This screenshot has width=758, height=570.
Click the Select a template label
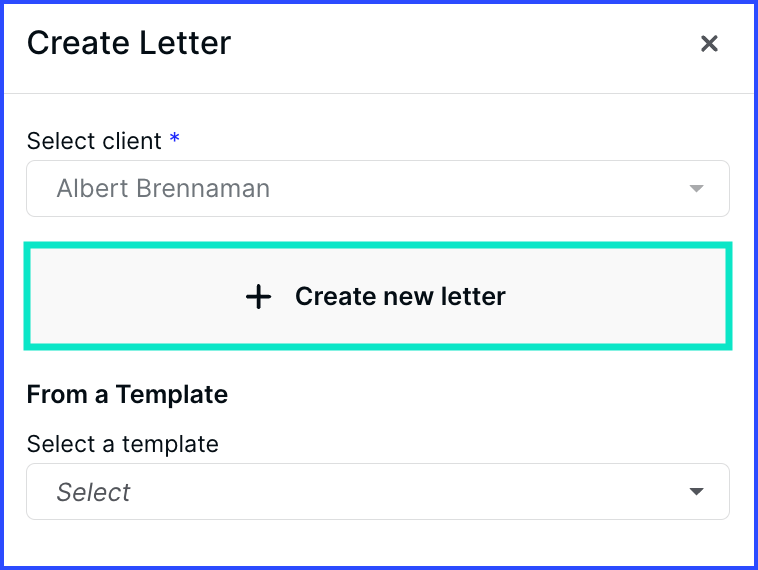pyautogui.click(x=122, y=443)
